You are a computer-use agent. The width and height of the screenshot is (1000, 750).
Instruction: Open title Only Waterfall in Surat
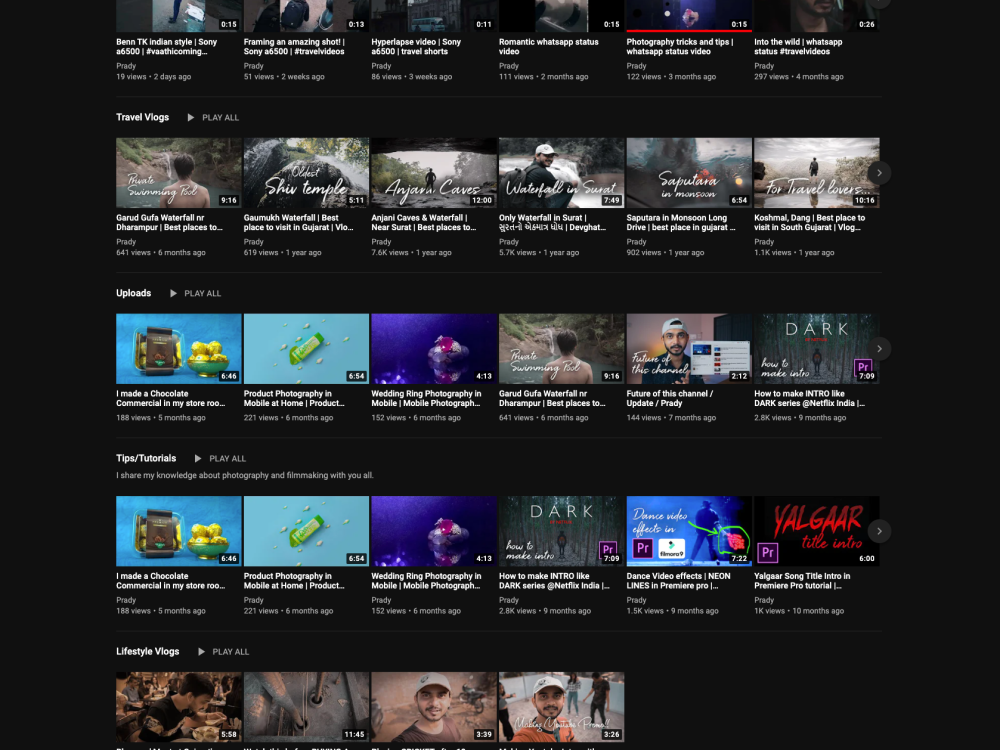pos(552,223)
